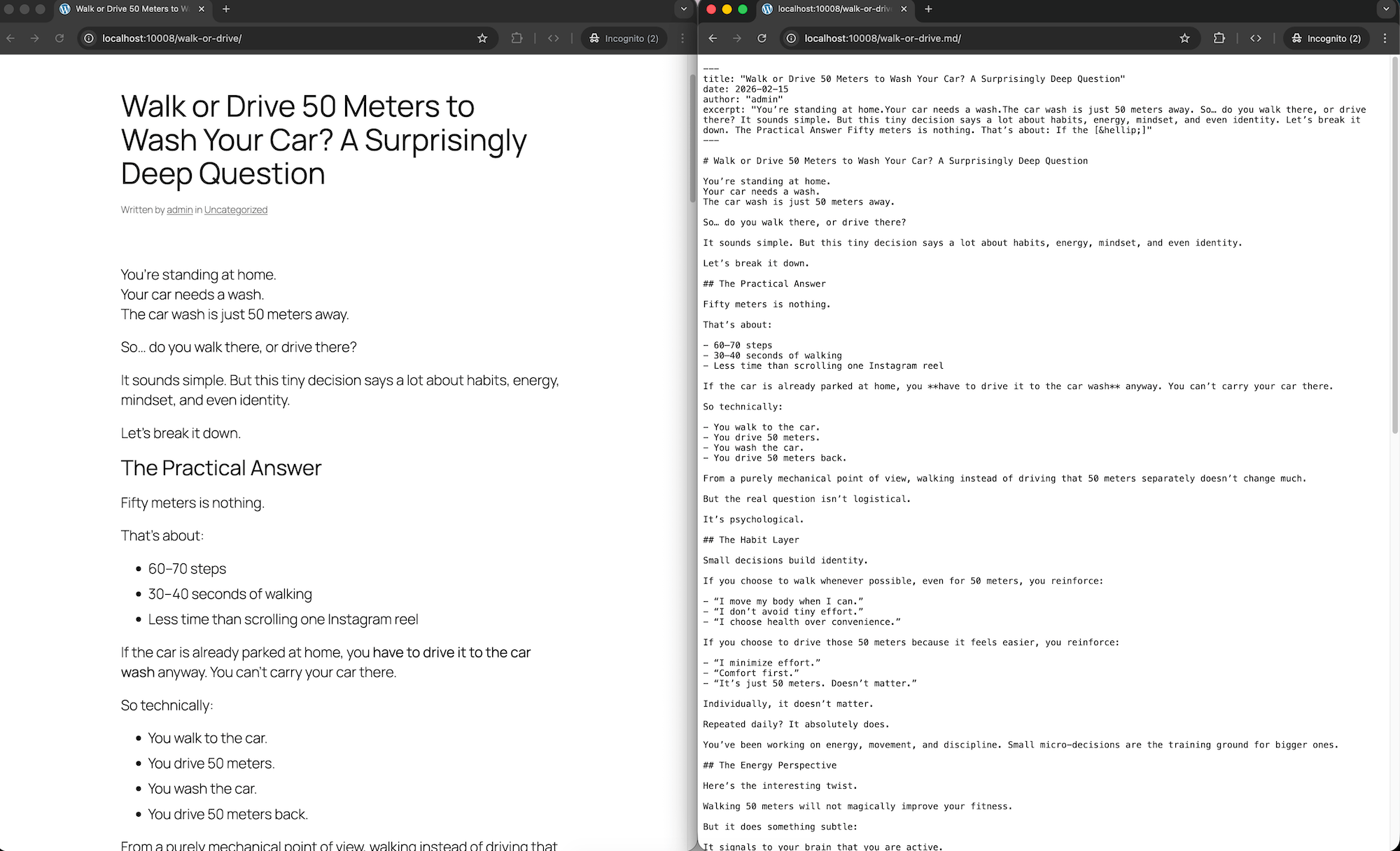This screenshot has width=1400, height=851.
Task: Expand tab search chevron in left window
Action: [684, 9]
